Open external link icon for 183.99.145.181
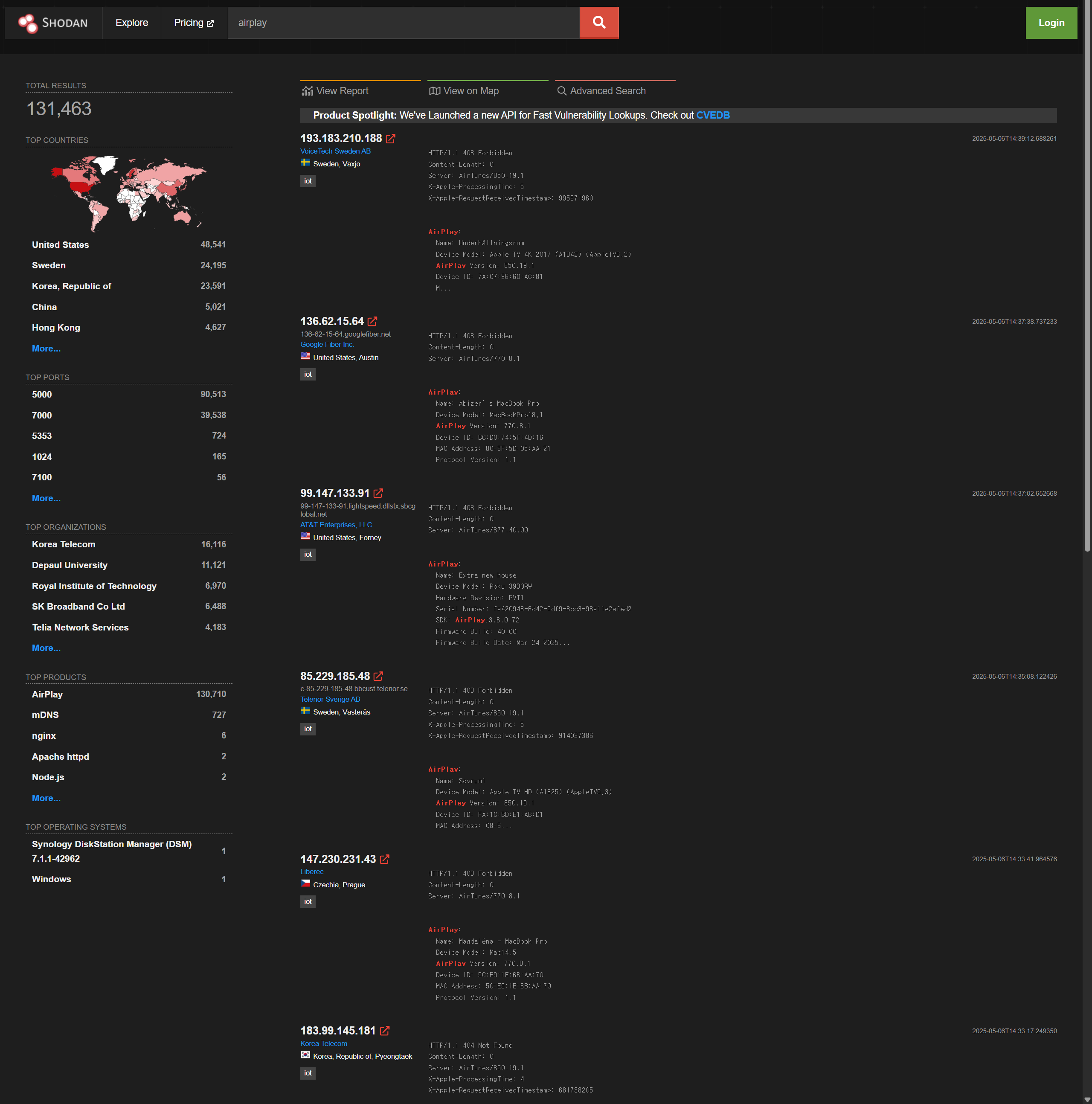 (385, 1031)
